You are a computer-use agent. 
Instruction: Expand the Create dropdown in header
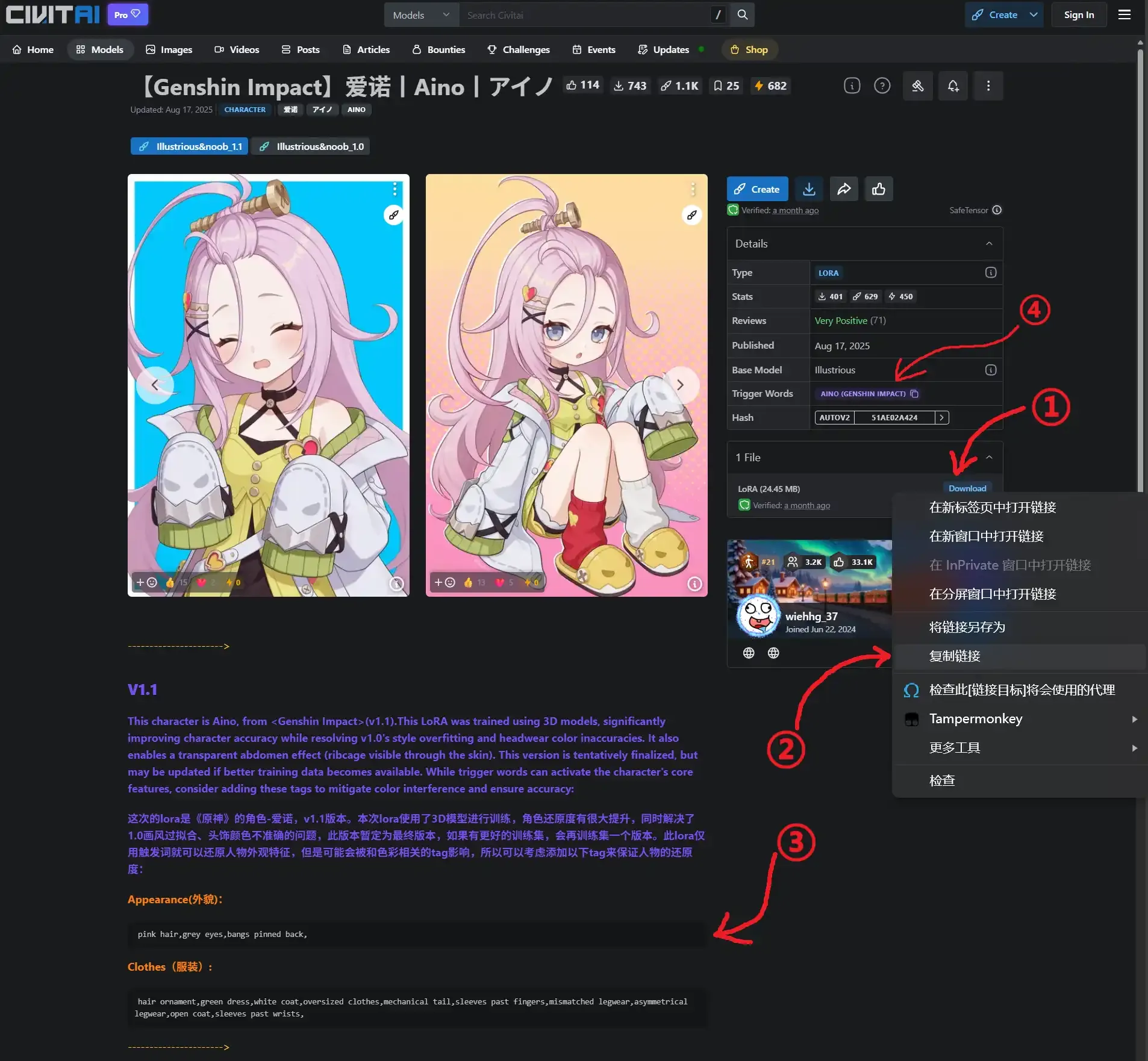[1034, 15]
